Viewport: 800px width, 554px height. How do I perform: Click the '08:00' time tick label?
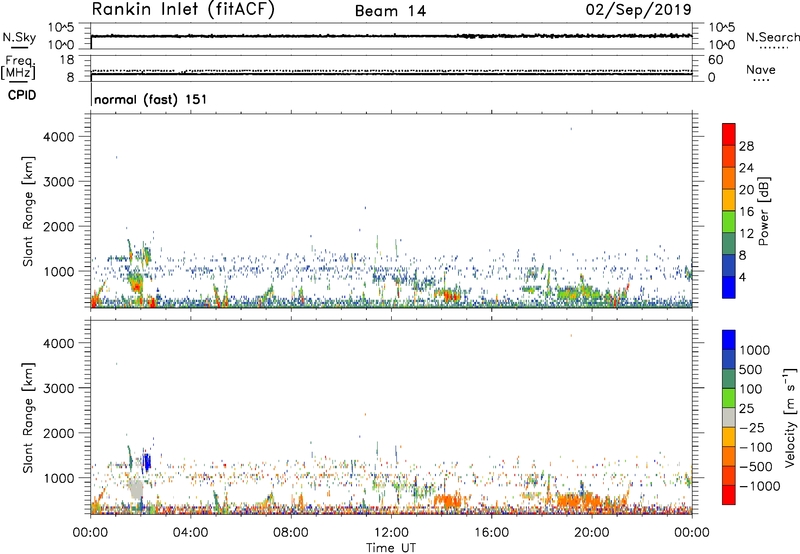[291, 533]
